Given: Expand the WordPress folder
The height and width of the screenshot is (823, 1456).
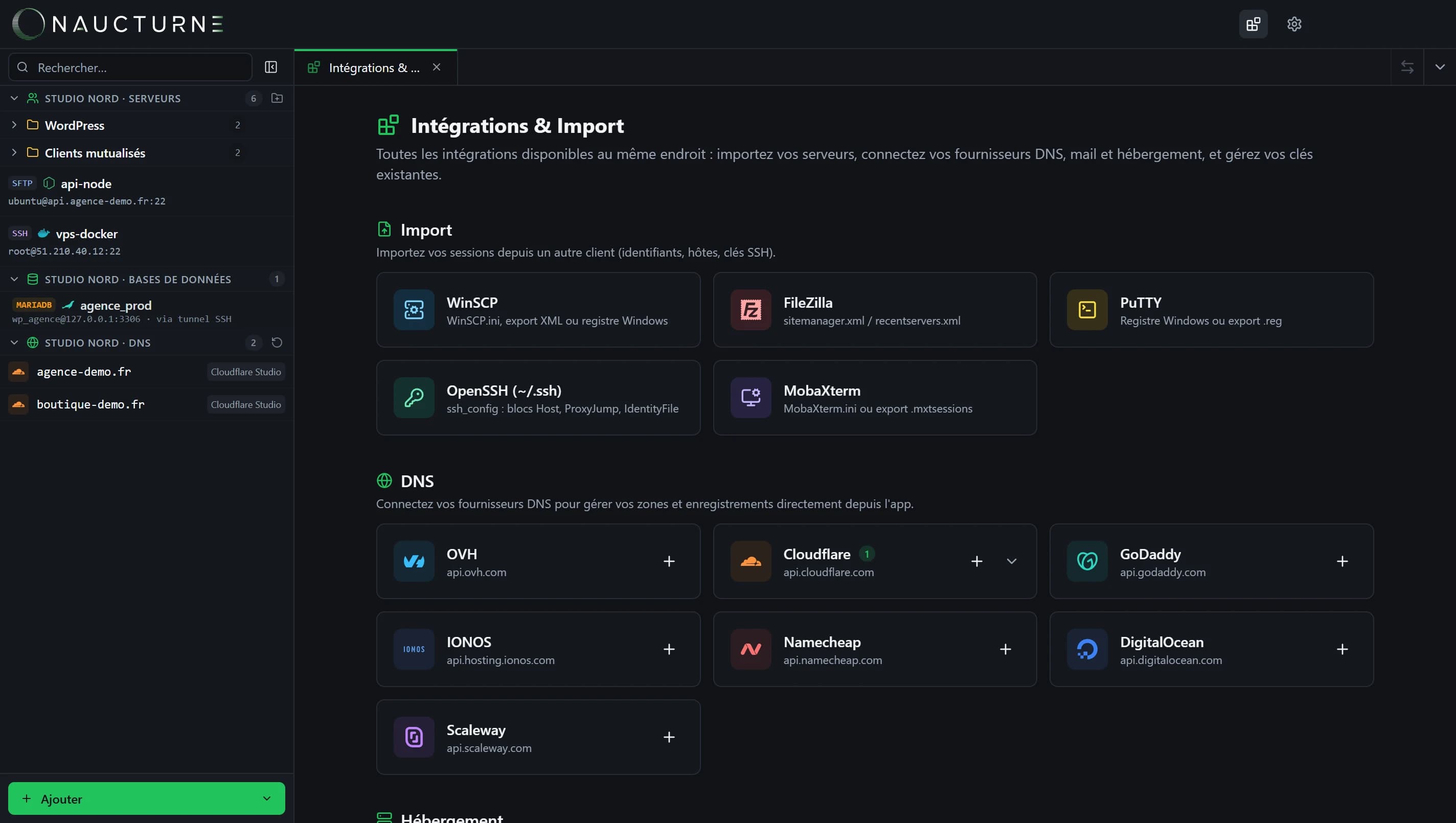Looking at the screenshot, I should [x=14, y=125].
